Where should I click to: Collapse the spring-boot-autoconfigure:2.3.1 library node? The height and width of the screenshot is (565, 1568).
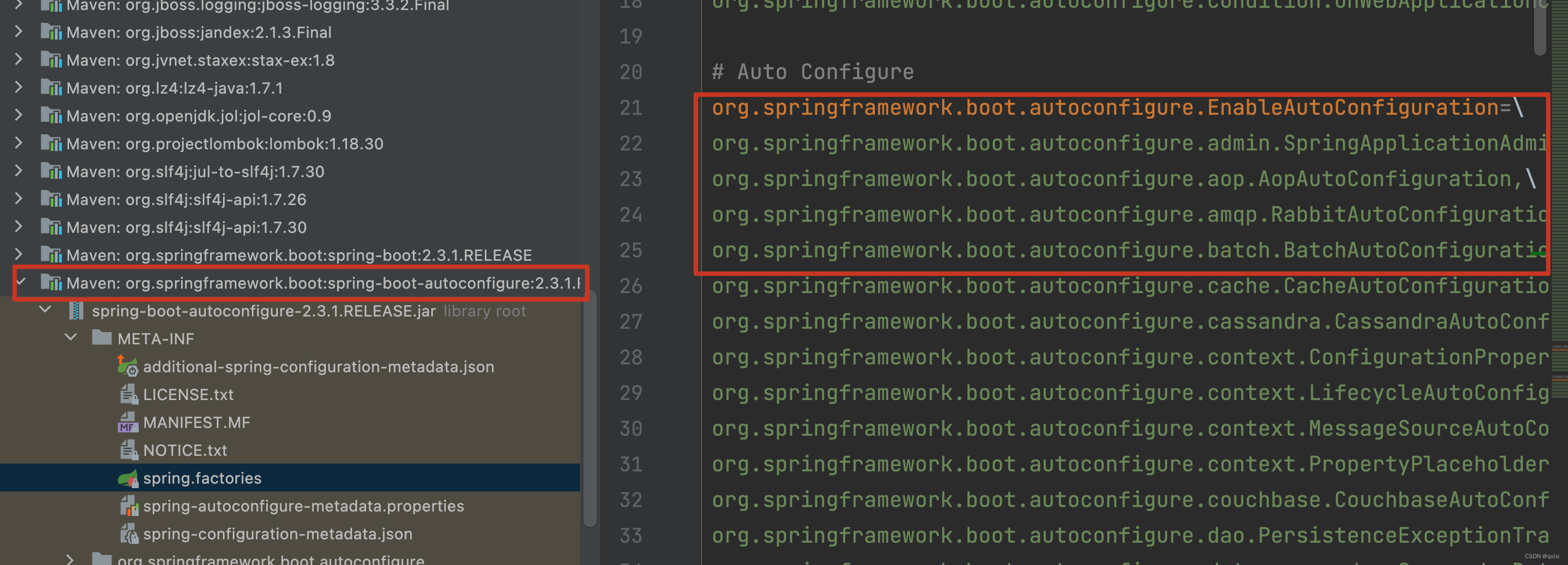pyautogui.click(x=21, y=282)
